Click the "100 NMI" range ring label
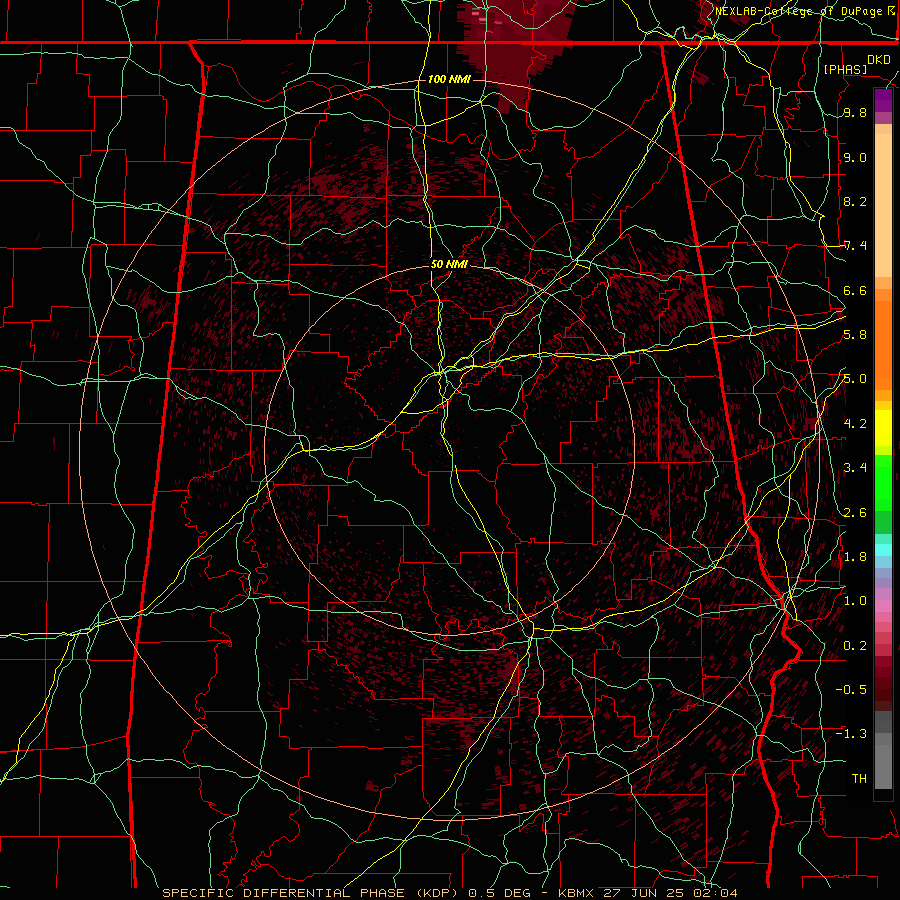Image resolution: width=900 pixels, height=900 pixels. (449, 79)
